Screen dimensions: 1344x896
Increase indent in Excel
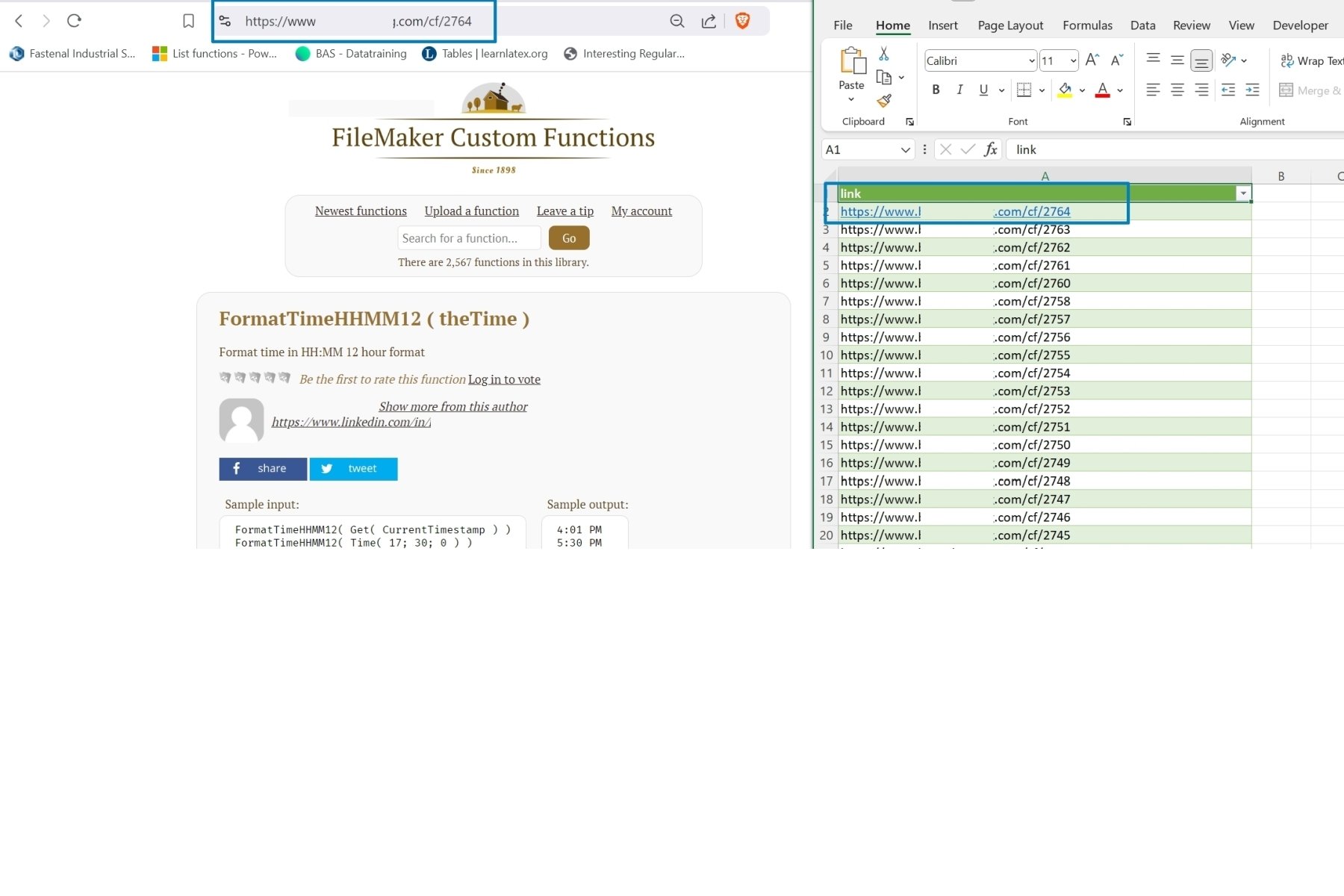[x=1253, y=90]
